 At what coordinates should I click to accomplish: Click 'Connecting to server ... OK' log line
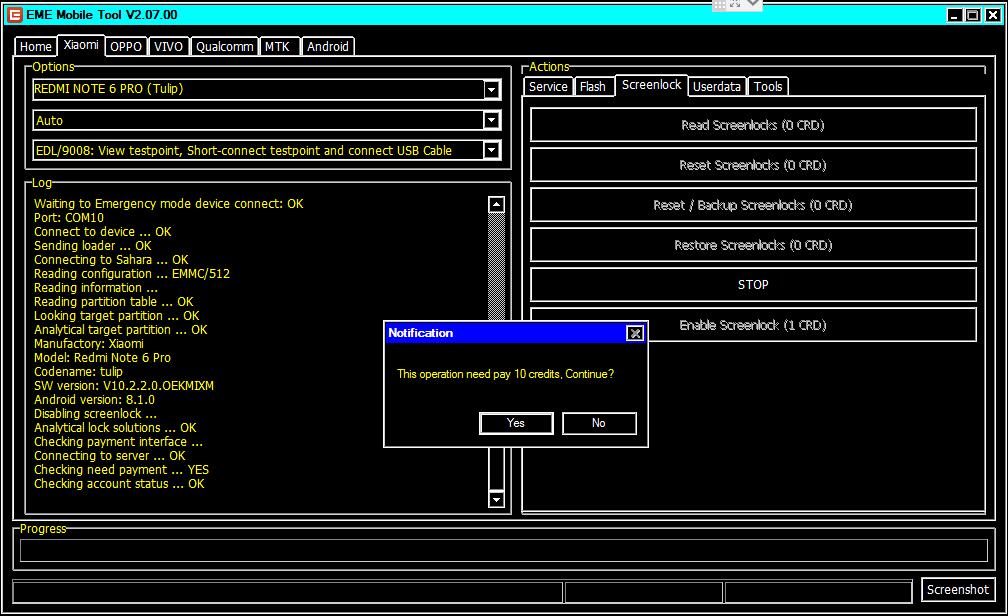pos(110,455)
